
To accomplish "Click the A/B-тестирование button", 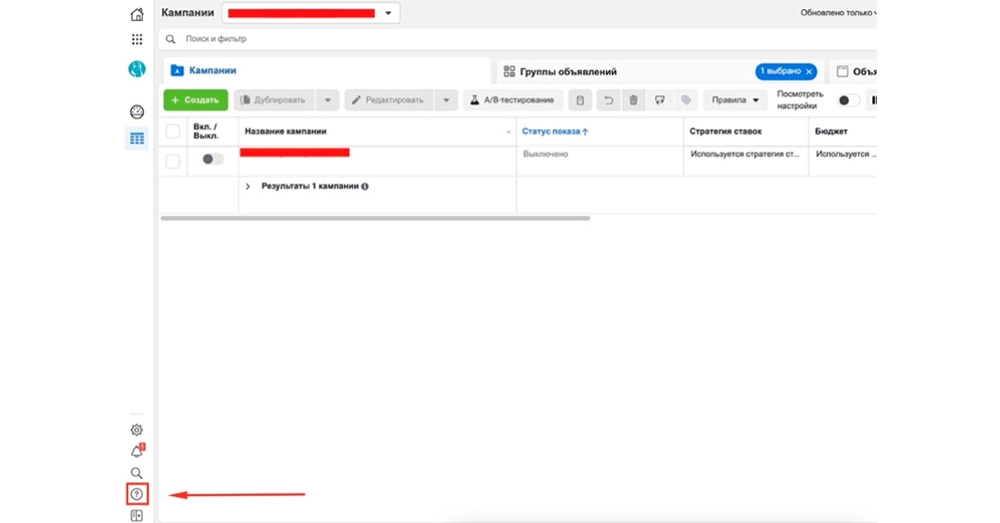I will 513,100.
